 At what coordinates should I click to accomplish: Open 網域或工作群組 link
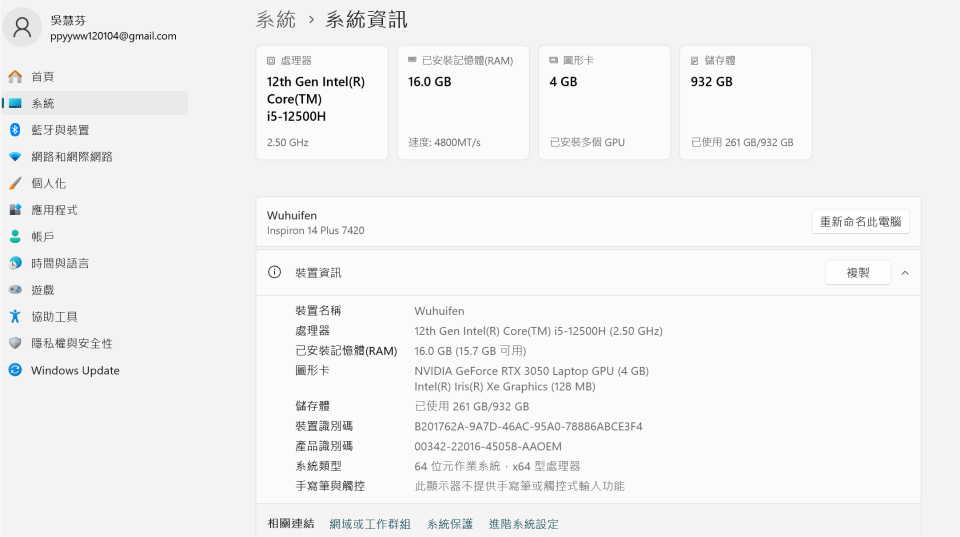pyautogui.click(x=370, y=524)
